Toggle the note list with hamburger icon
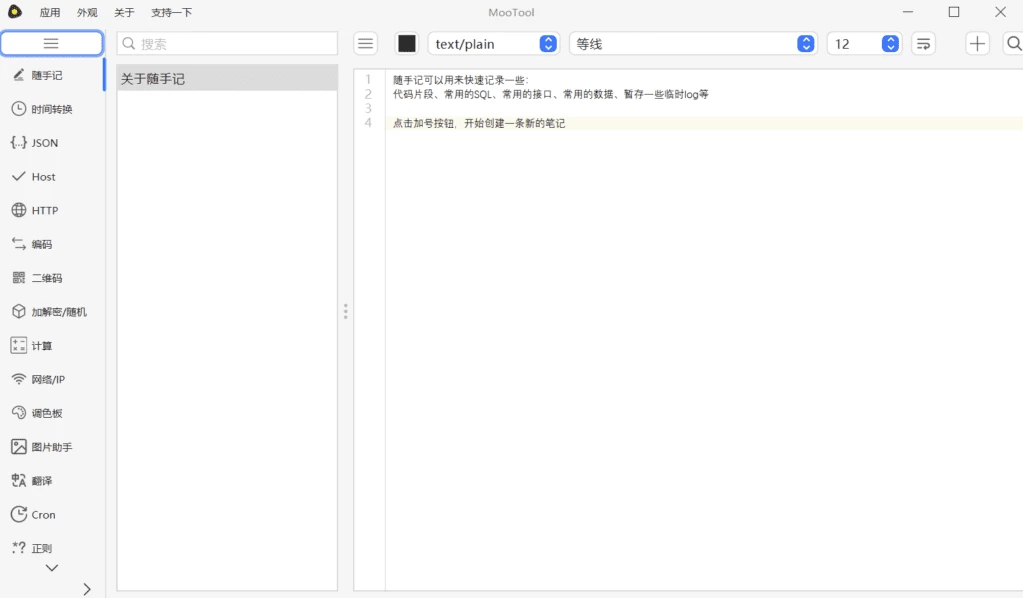 point(366,44)
